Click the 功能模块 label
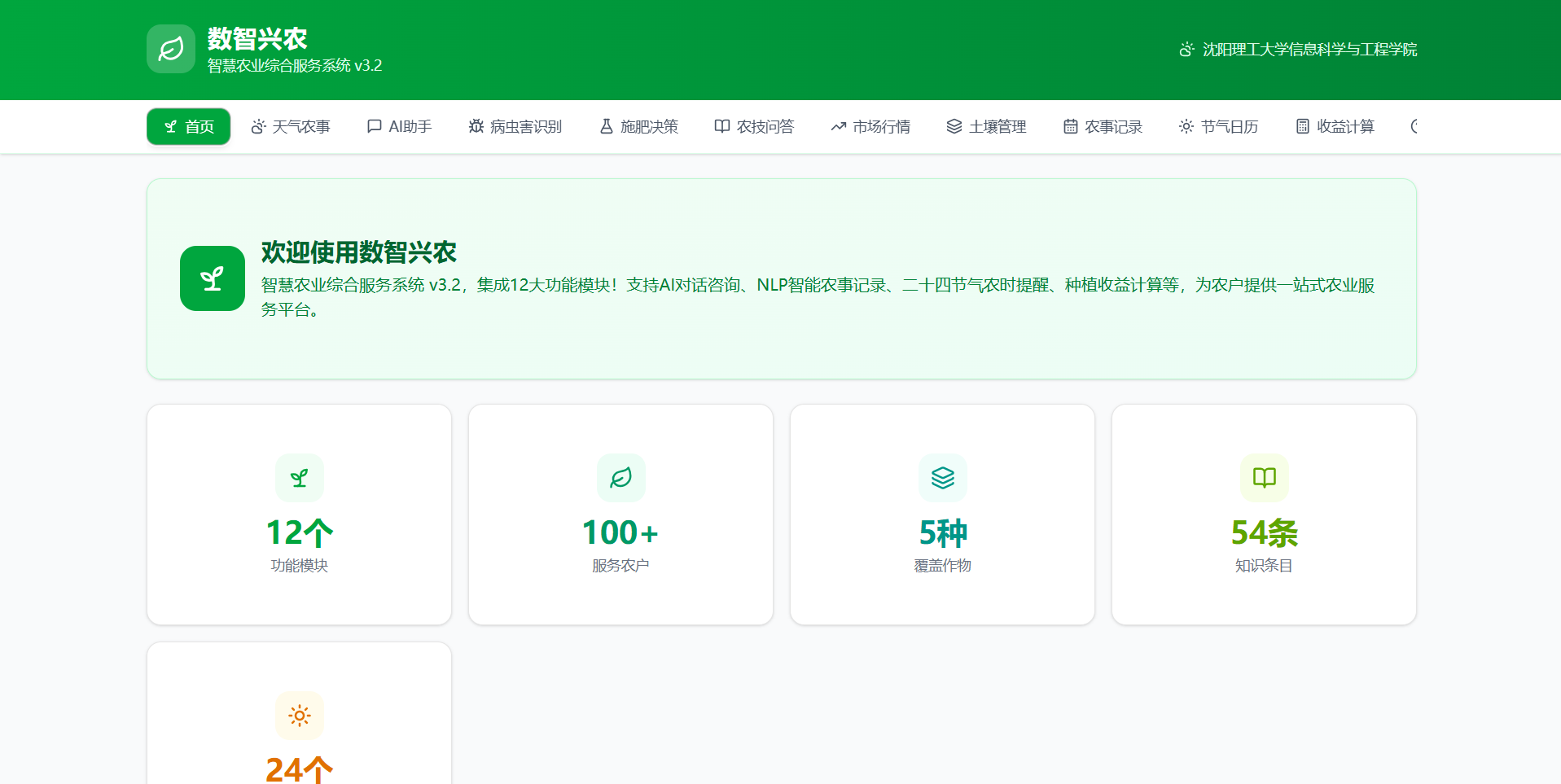Image resolution: width=1561 pixels, height=784 pixels. coord(300,566)
